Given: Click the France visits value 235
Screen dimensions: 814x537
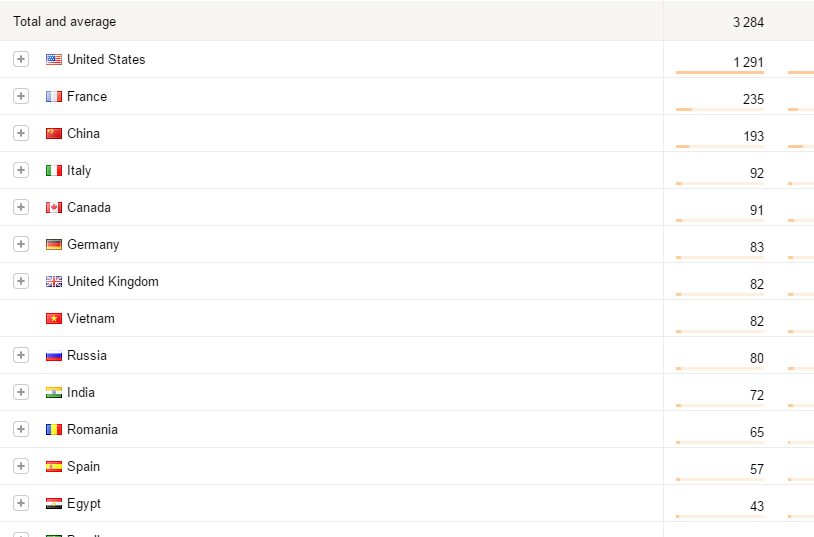Looking at the screenshot, I should click(x=753, y=99).
